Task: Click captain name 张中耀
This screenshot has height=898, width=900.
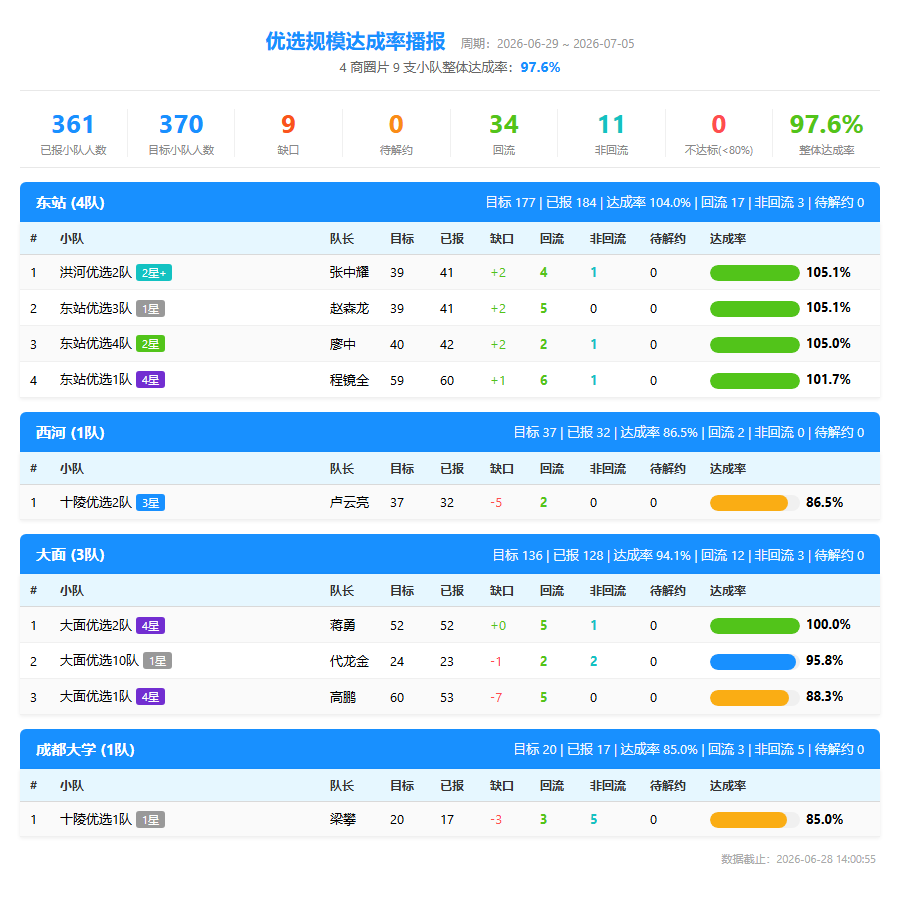Action: [349, 273]
